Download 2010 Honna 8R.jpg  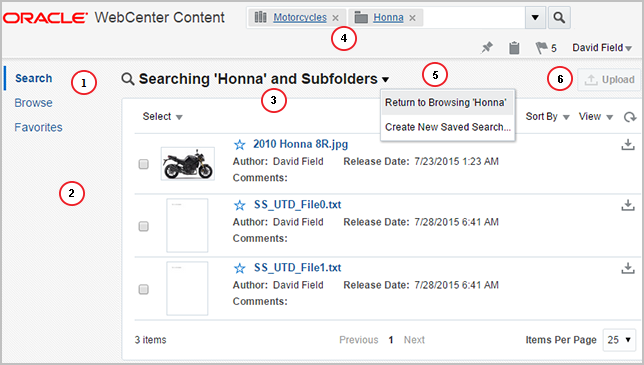pyautogui.click(x=628, y=145)
